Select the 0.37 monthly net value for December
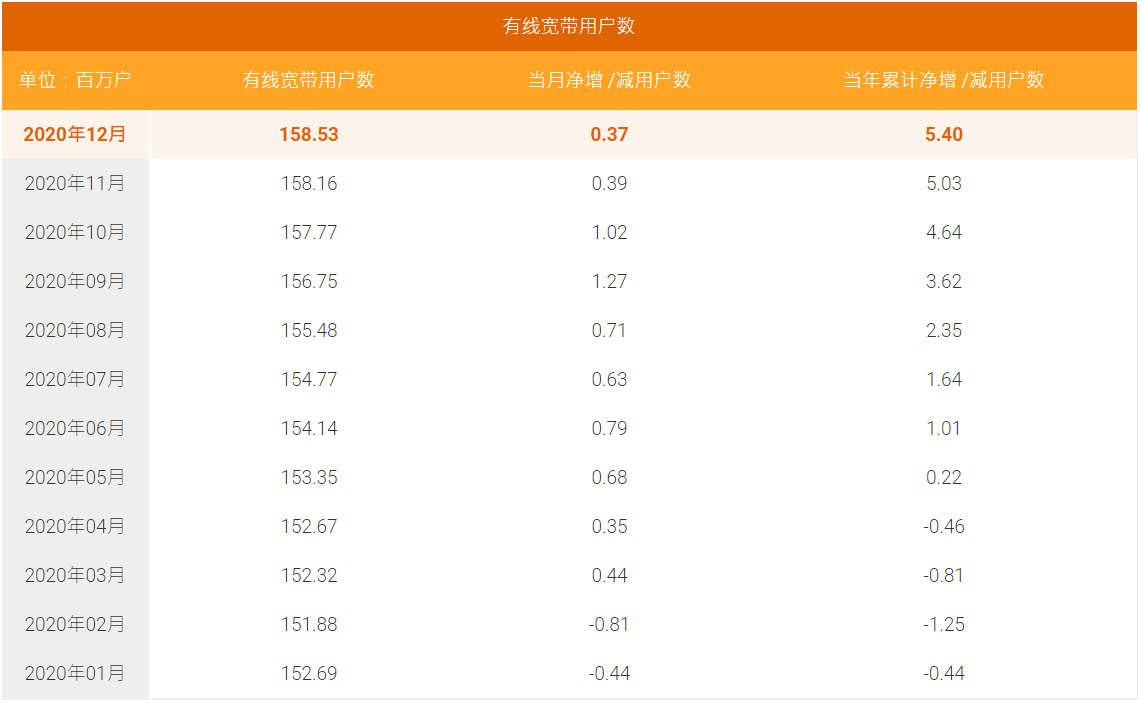 click(x=609, y=134)
